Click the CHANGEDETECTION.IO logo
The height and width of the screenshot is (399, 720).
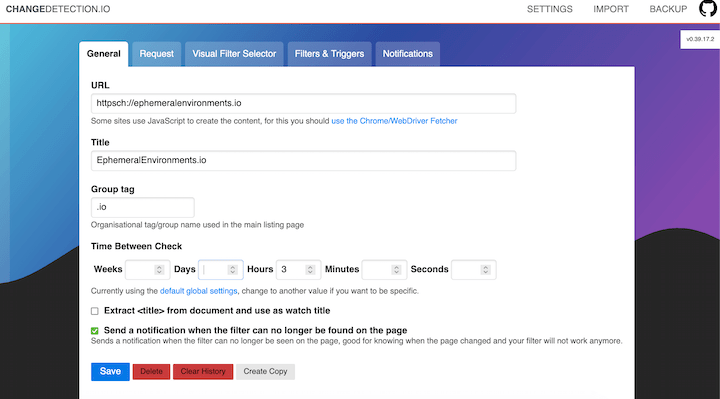pos(58,9)
